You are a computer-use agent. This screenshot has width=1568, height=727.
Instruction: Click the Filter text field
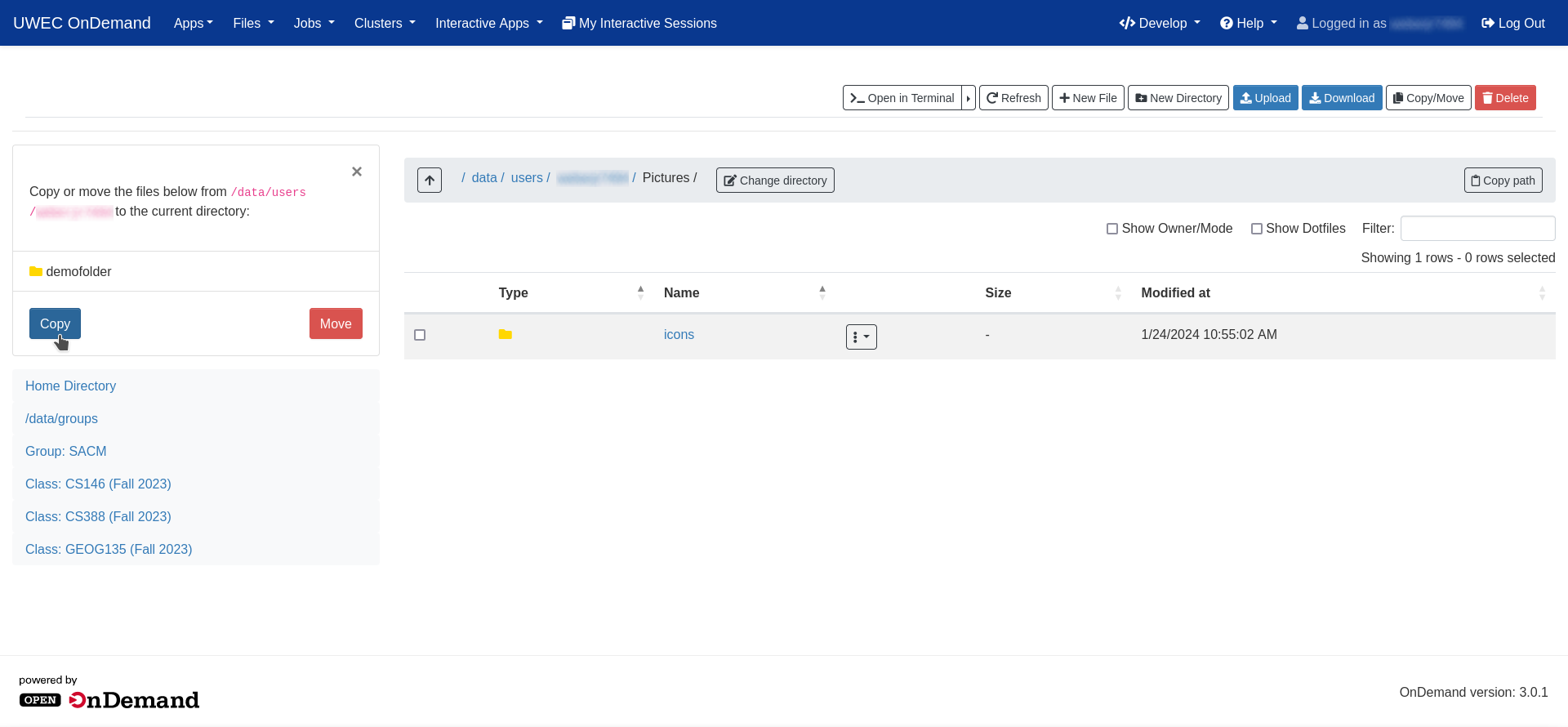(x=1477, y=229)
